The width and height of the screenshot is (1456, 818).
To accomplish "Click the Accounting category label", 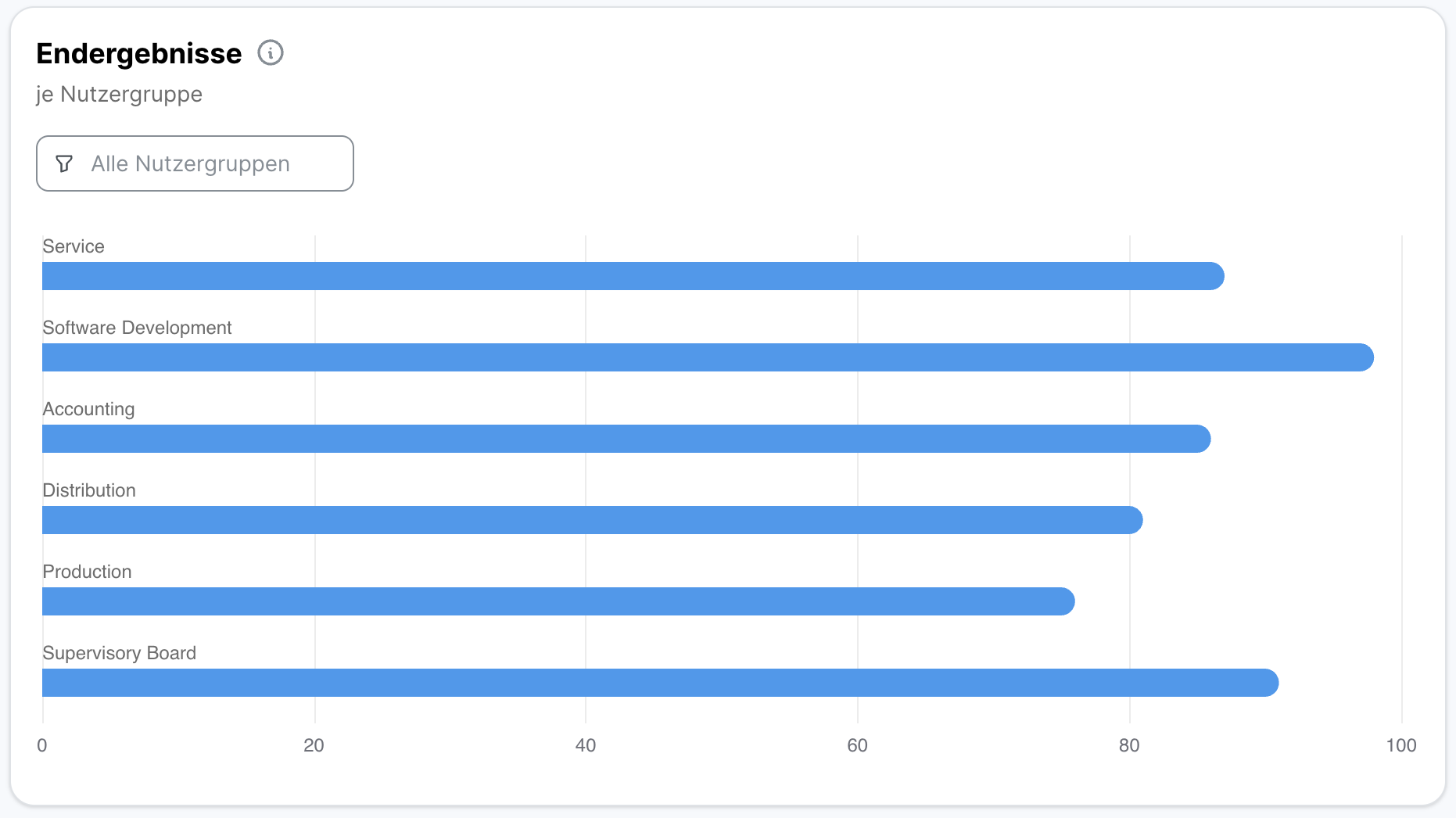I will pos(88,409).
